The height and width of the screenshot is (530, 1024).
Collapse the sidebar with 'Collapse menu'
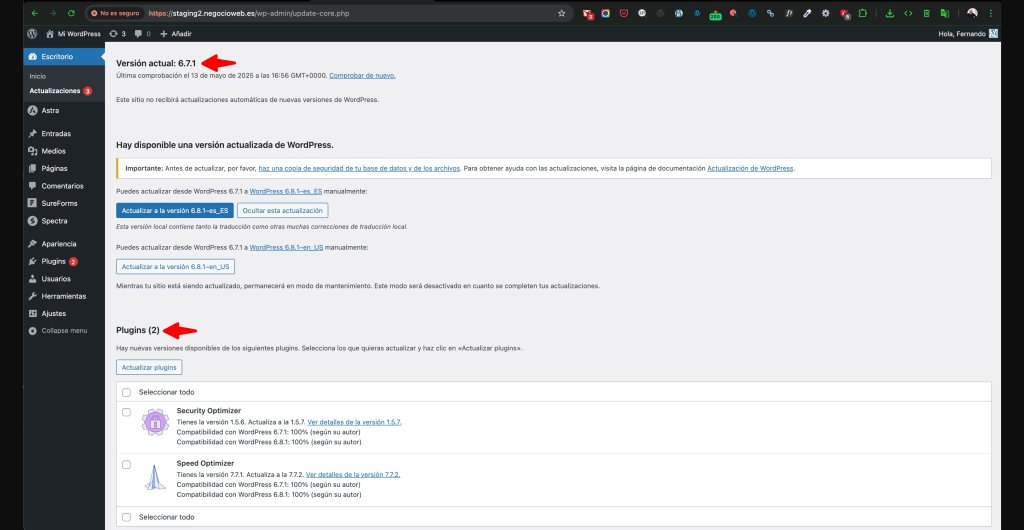click(x=64, y=331)
